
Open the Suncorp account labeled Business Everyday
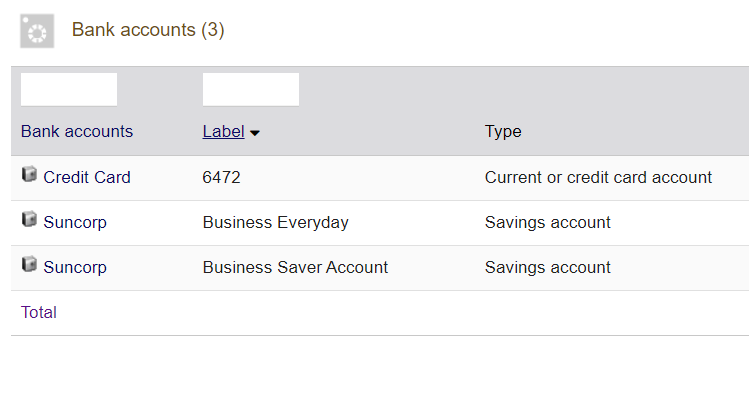pos(75,222)
